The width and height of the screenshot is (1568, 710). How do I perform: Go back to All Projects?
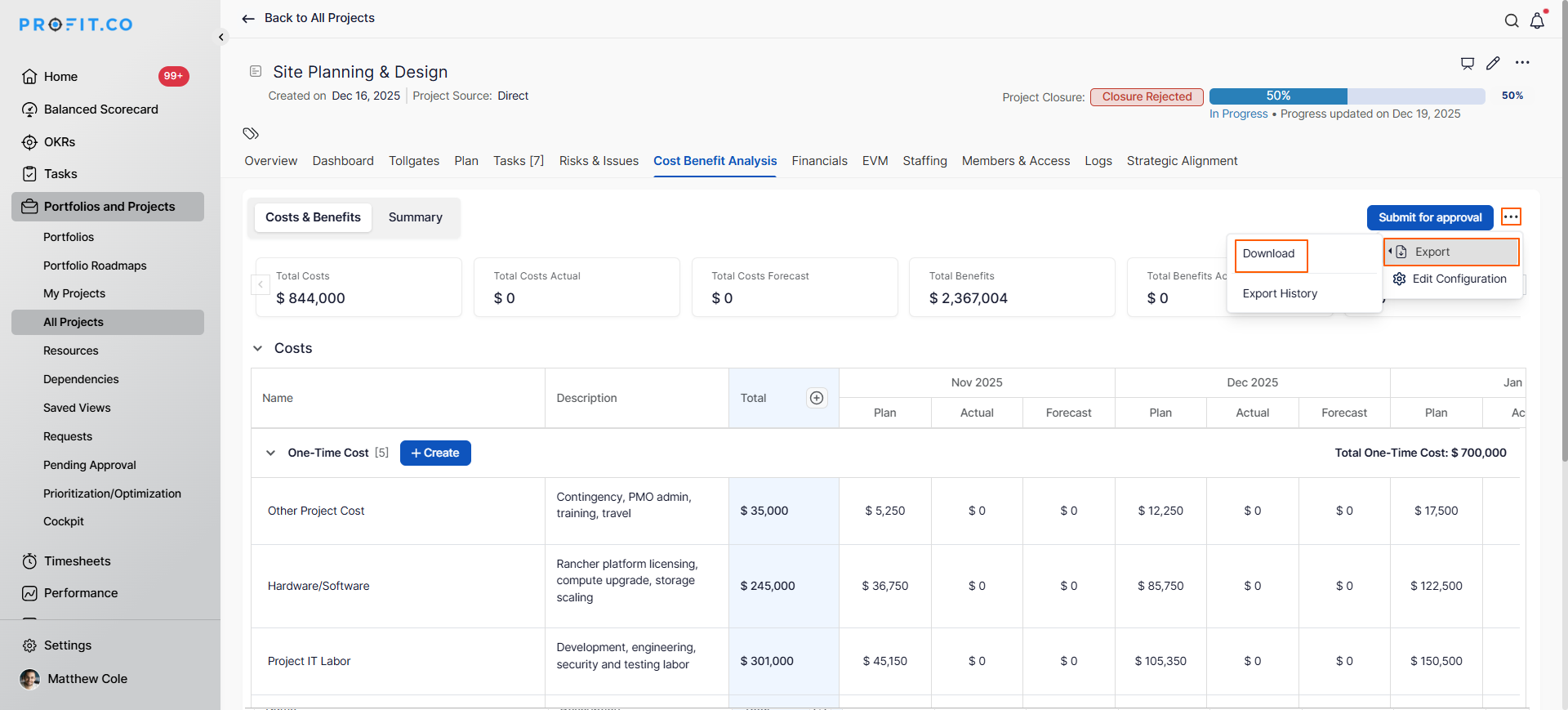(x=309, y=18)
